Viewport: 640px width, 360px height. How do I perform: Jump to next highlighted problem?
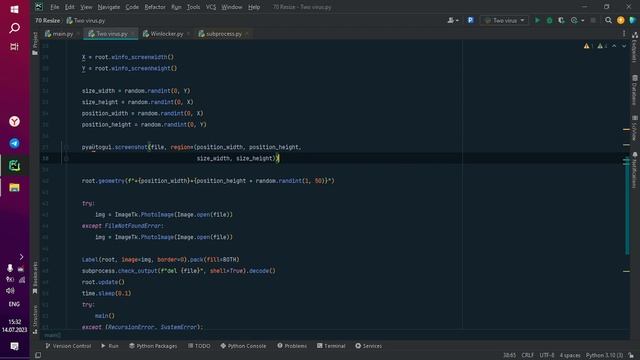point(624,46)
